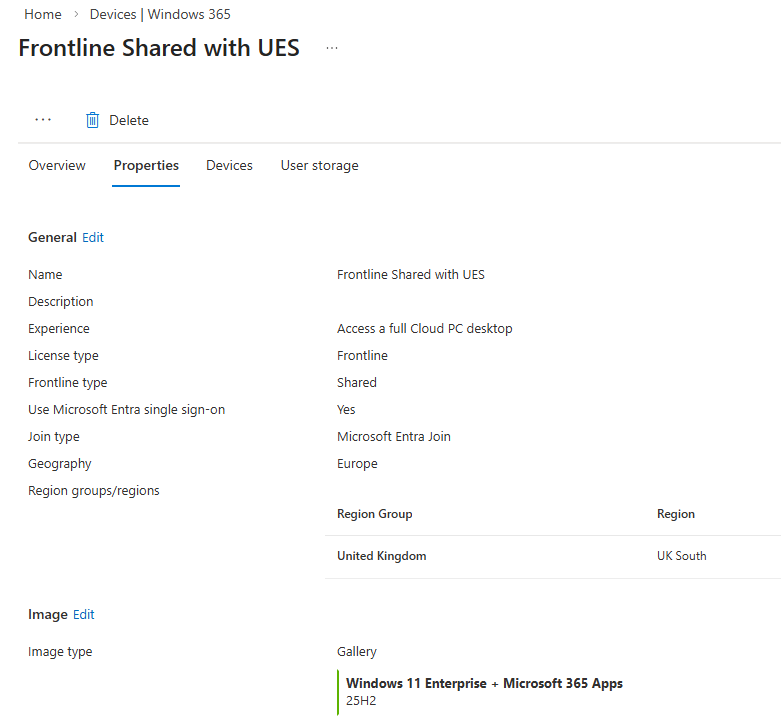Open the toolbar overflow ellipsis left of Delete
The height and width of the screenshot is (725, 781).
click(x=43, y=120)
